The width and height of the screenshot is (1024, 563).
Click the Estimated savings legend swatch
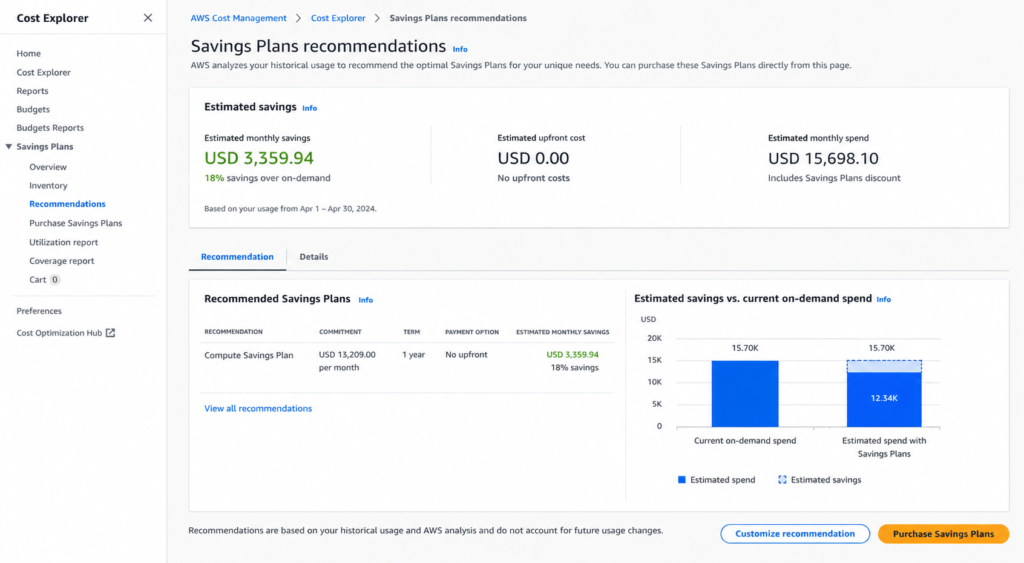click(x=782, y=479)
